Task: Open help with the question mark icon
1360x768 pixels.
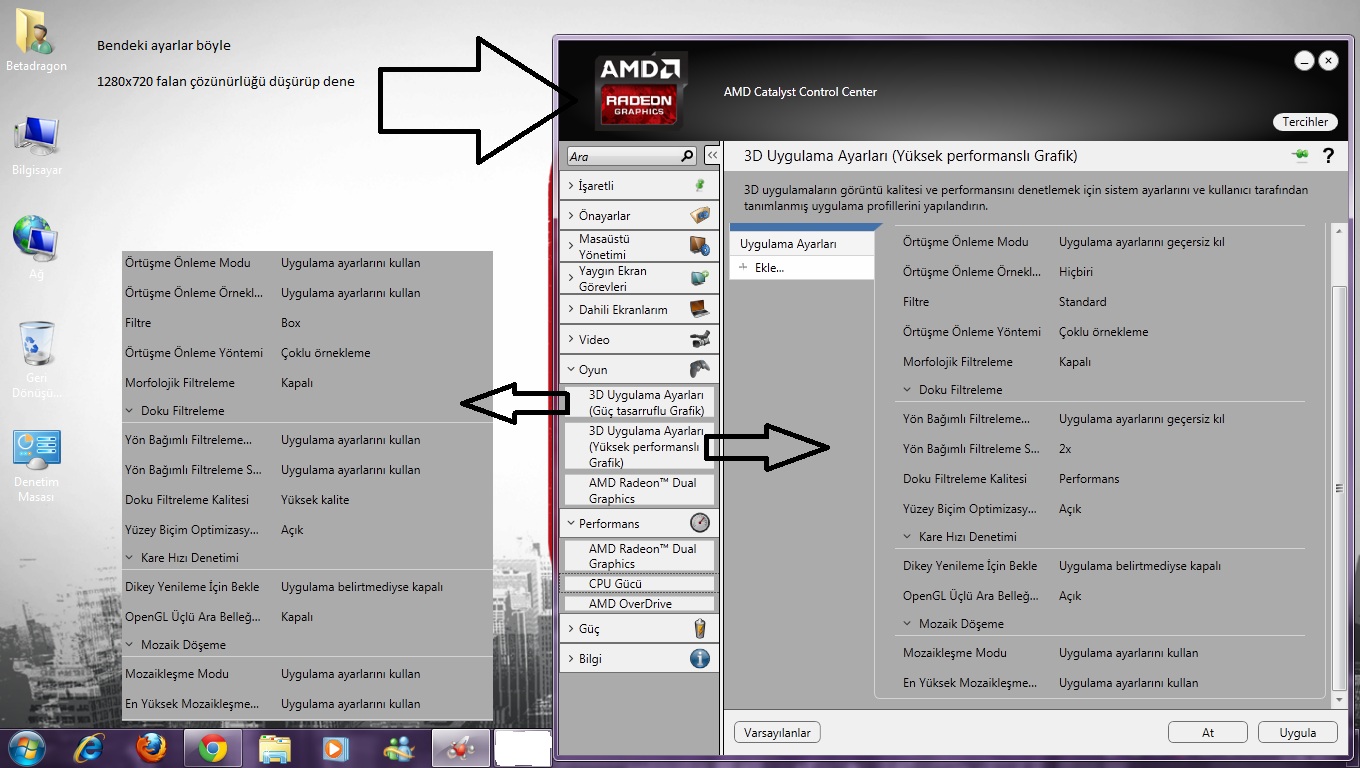Action: point(1328,156)
